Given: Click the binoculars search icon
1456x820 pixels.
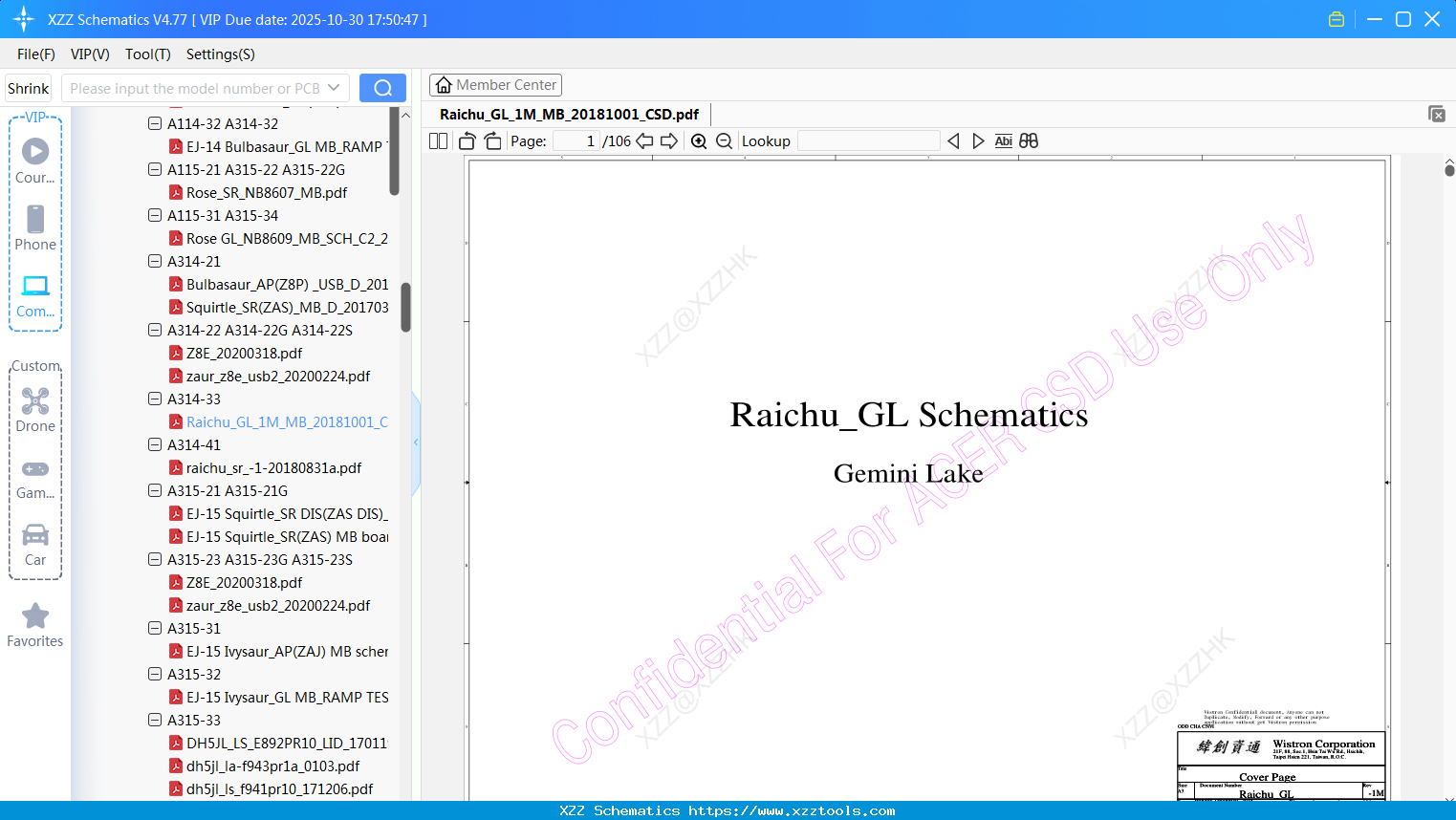Looking at the screenshot, I should (1029, 141).
